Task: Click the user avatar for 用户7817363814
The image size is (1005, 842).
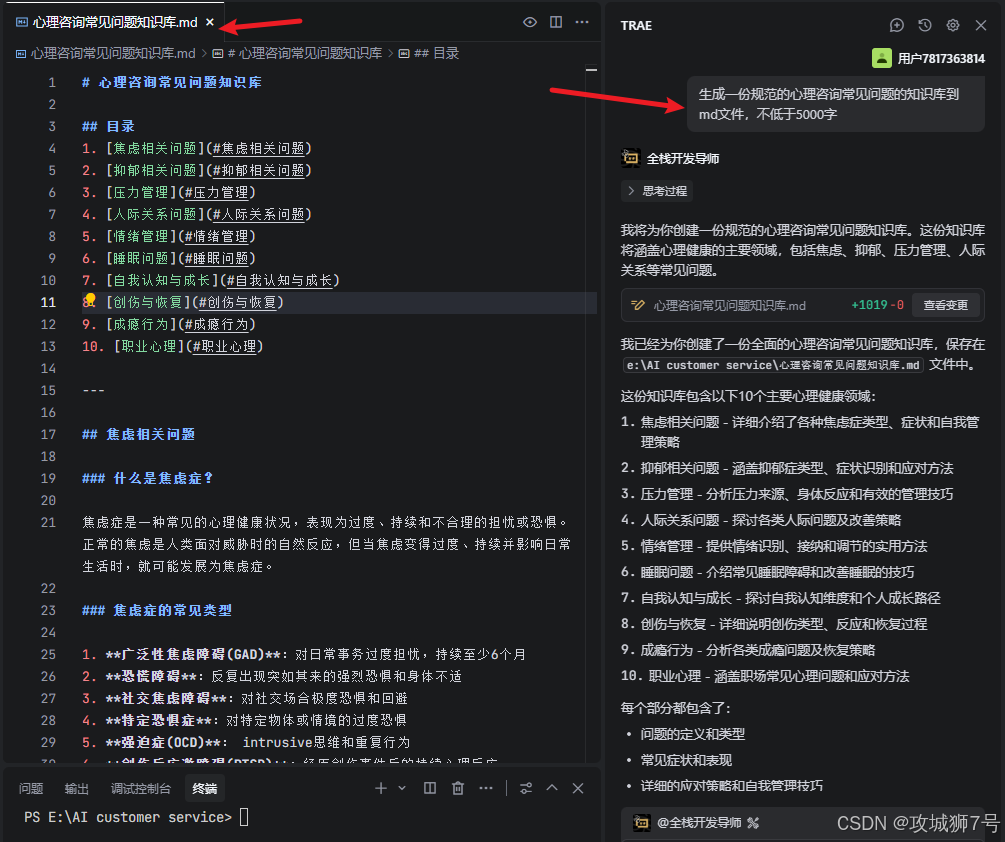Action: (x=882, y=58)
